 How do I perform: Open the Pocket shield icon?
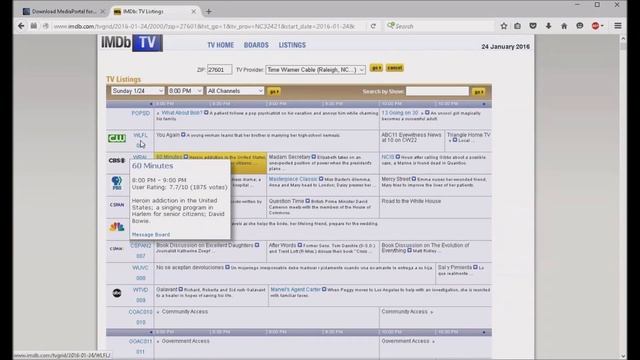[x=533, y=26]
